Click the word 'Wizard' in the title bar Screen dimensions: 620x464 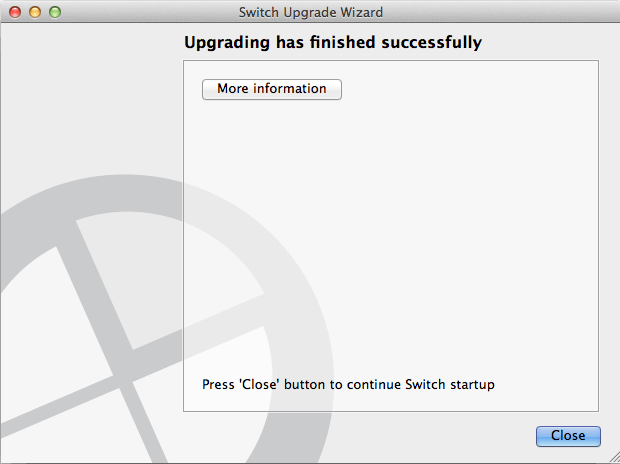coord(362,12)
